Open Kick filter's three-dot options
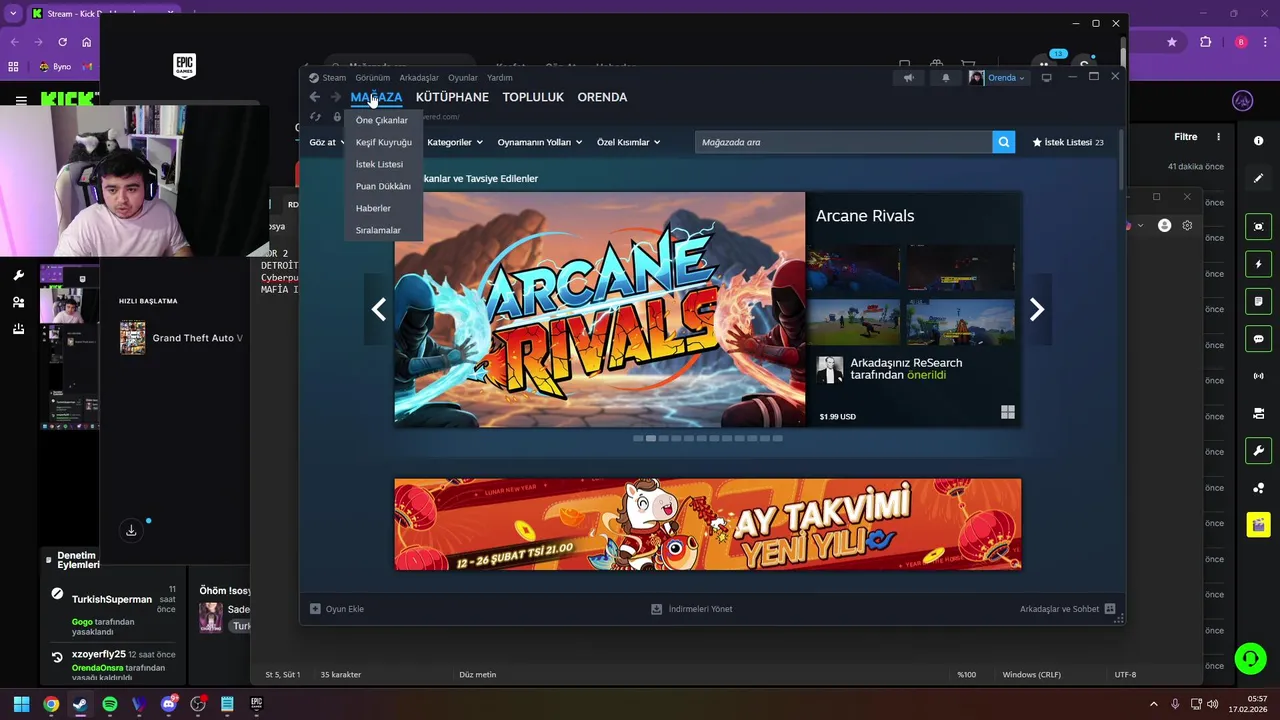Screen dimensions: 1280x720 (x=1218, y=137)
